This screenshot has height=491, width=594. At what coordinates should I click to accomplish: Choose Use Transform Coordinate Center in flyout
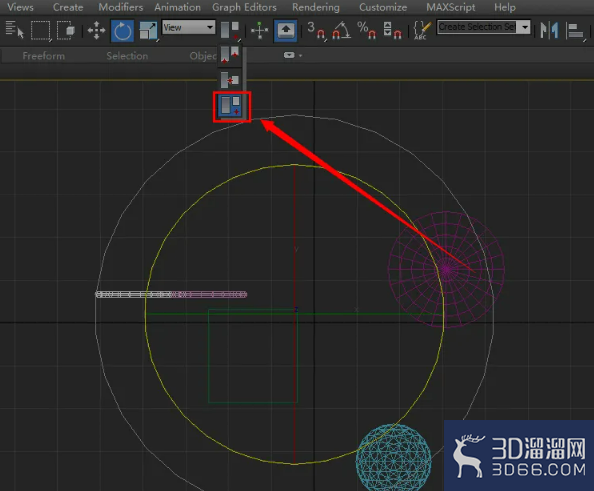tap(231, 106)
